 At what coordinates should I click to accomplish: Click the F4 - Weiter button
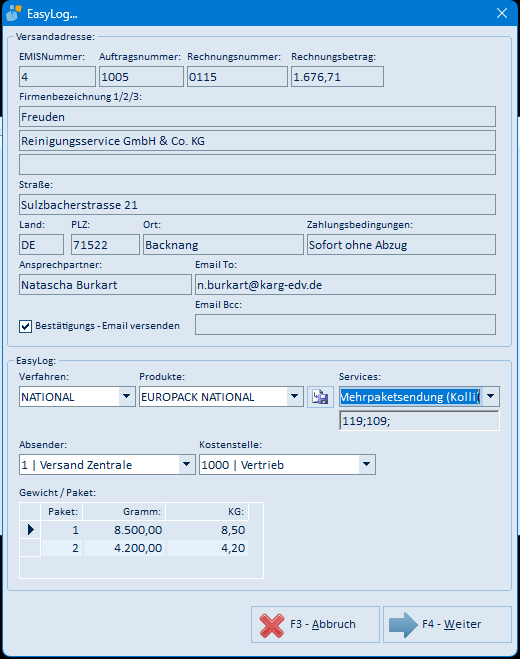click(x=447, y=625)
